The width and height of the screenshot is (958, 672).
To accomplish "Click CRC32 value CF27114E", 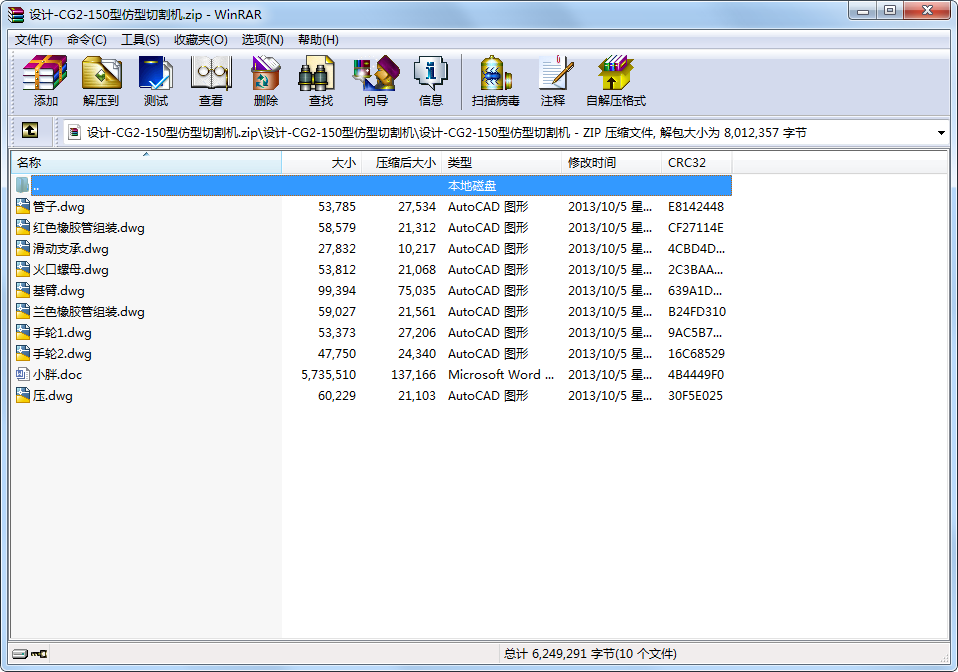I will point(695,228).
